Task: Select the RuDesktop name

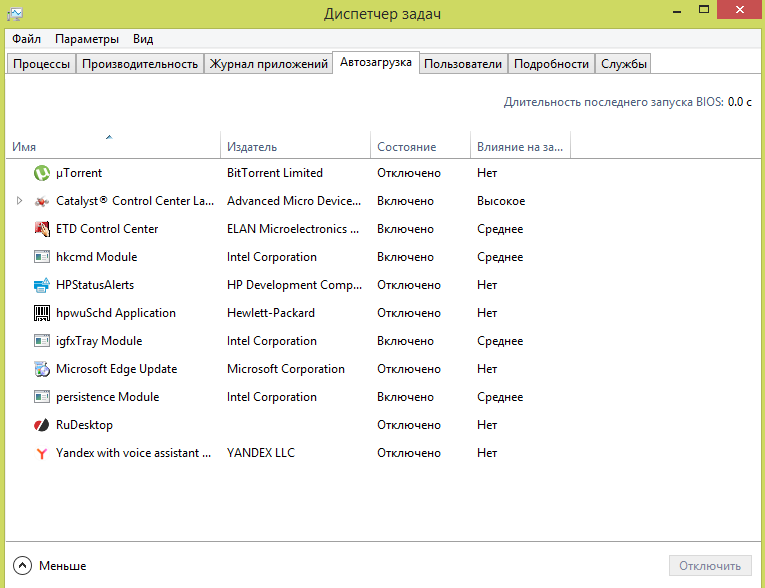Action: click(x=84, y=425)
